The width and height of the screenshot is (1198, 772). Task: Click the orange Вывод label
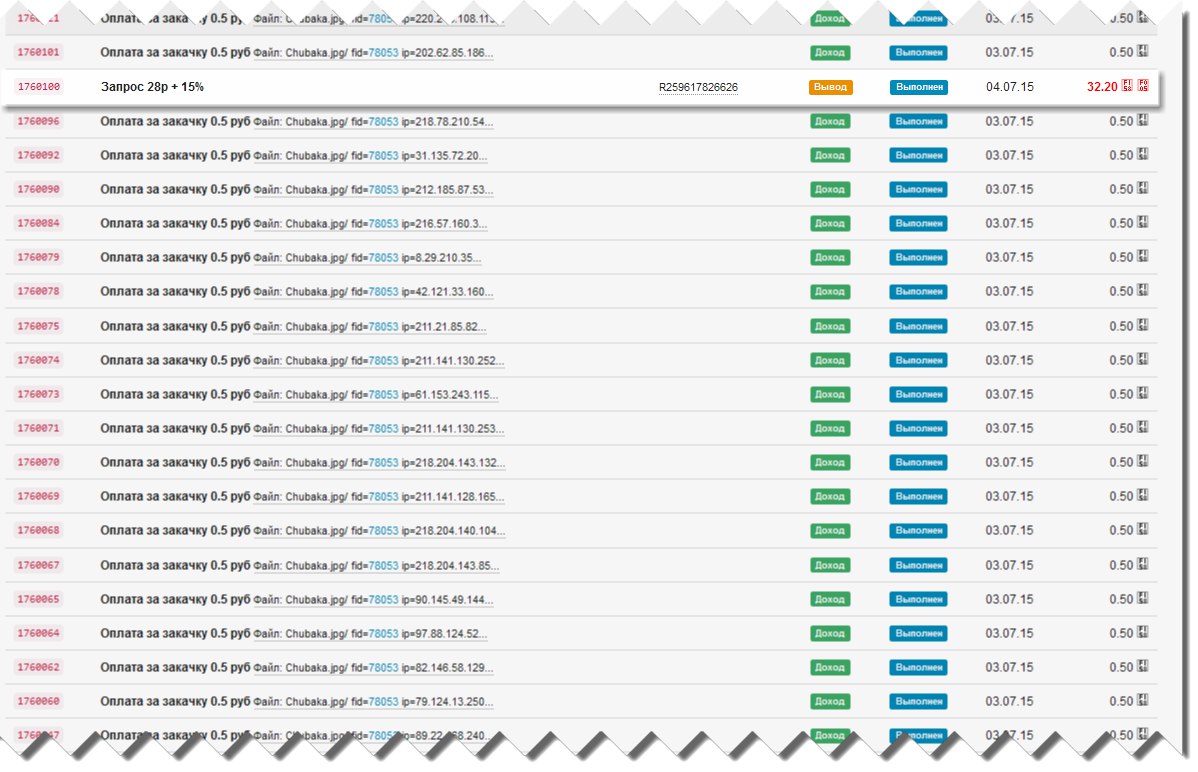(830, 87)
